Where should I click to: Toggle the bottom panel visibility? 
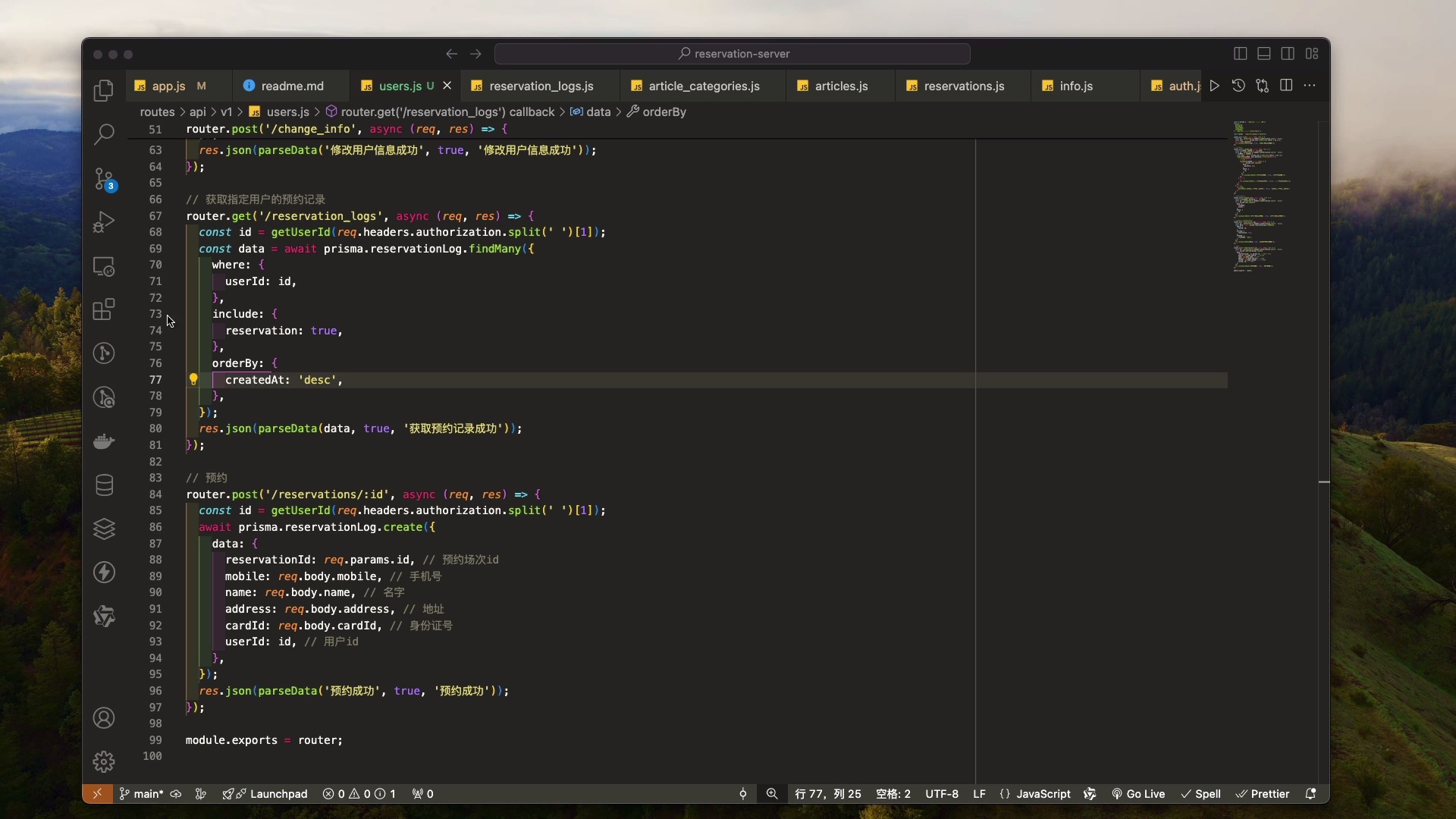(x=1264, y=53)
